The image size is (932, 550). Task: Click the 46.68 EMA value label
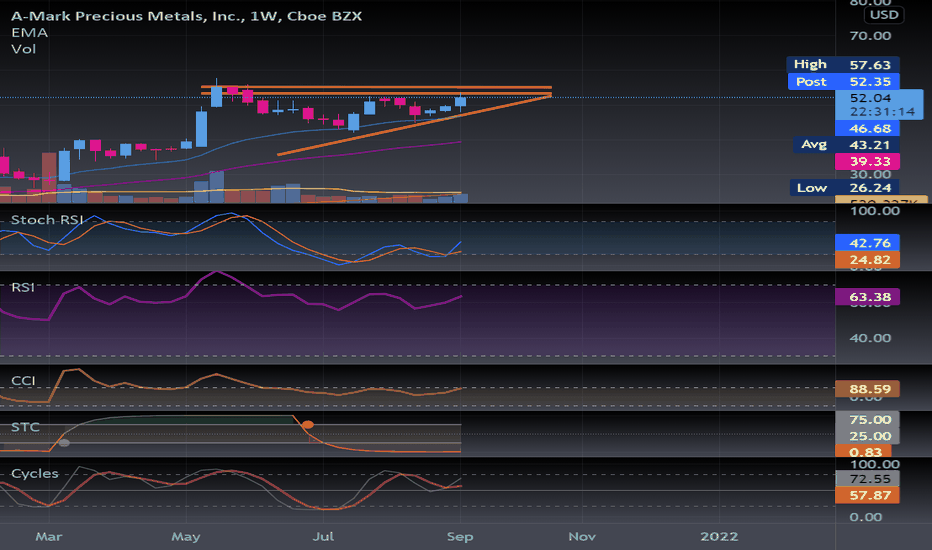867,128
